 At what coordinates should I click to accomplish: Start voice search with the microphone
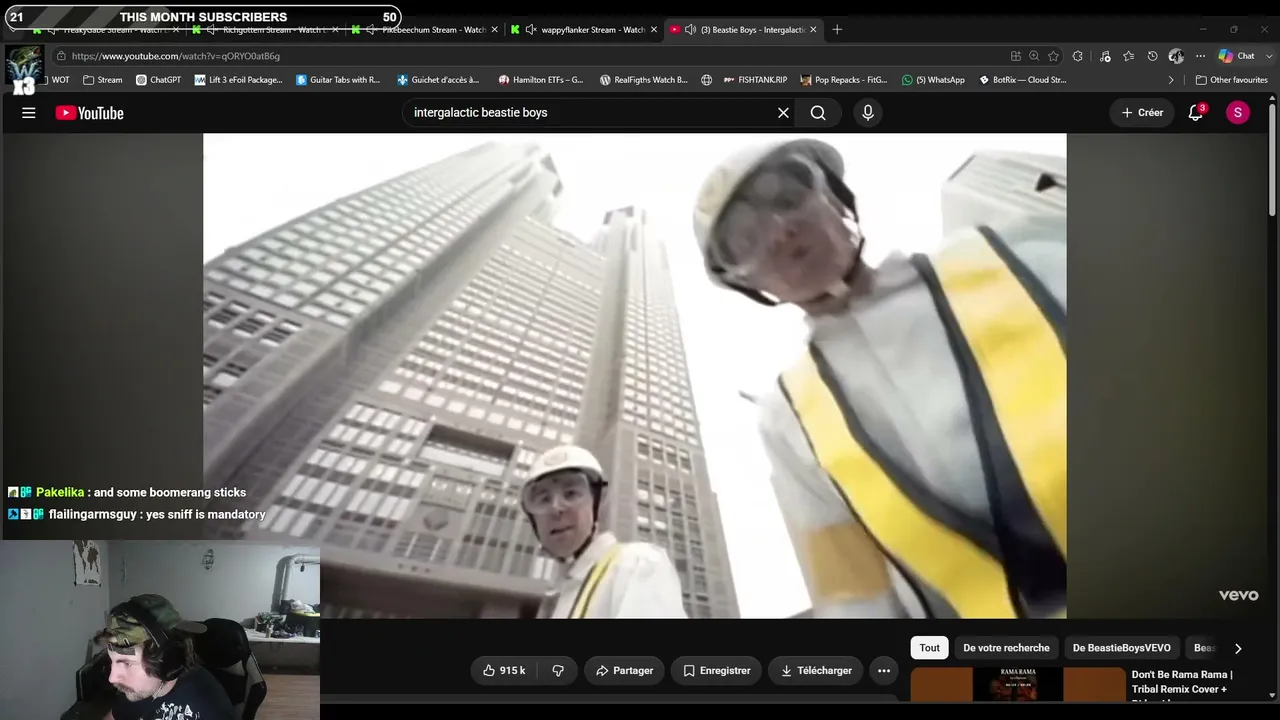pos(868,113)
